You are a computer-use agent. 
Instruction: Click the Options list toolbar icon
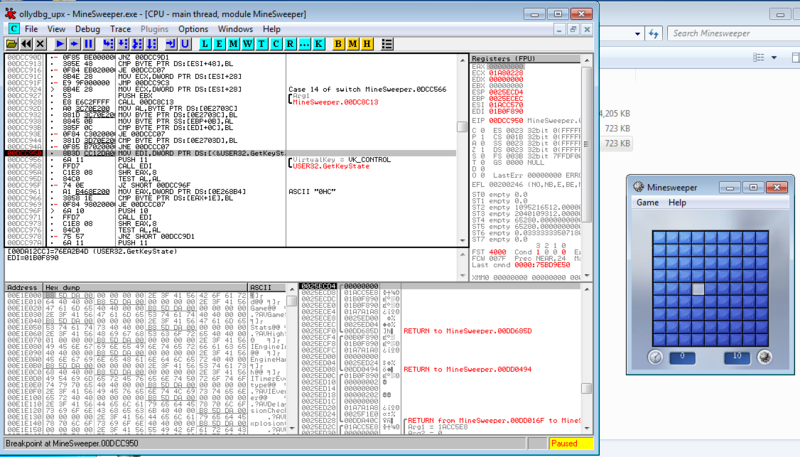coord(387,44)
